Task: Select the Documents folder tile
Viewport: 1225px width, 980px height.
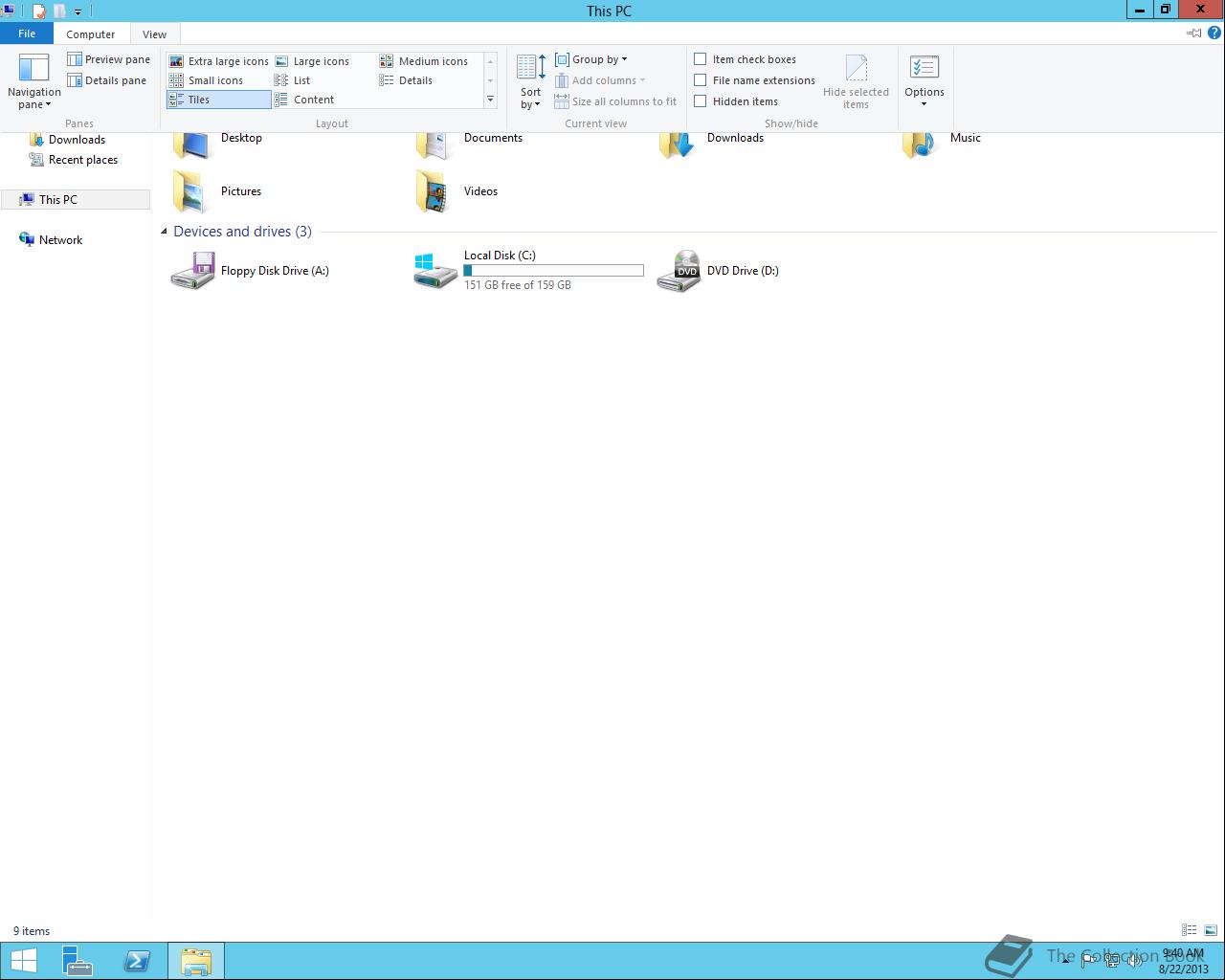Action: (493, 138)
